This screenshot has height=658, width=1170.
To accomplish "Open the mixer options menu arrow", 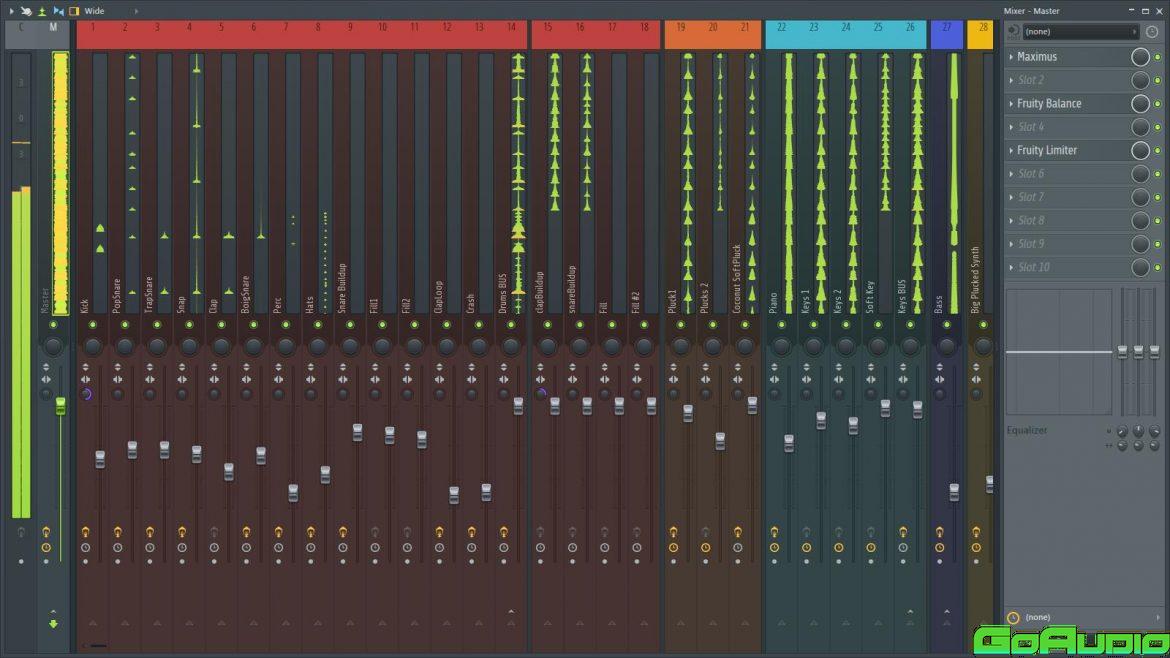I will 11,11.
